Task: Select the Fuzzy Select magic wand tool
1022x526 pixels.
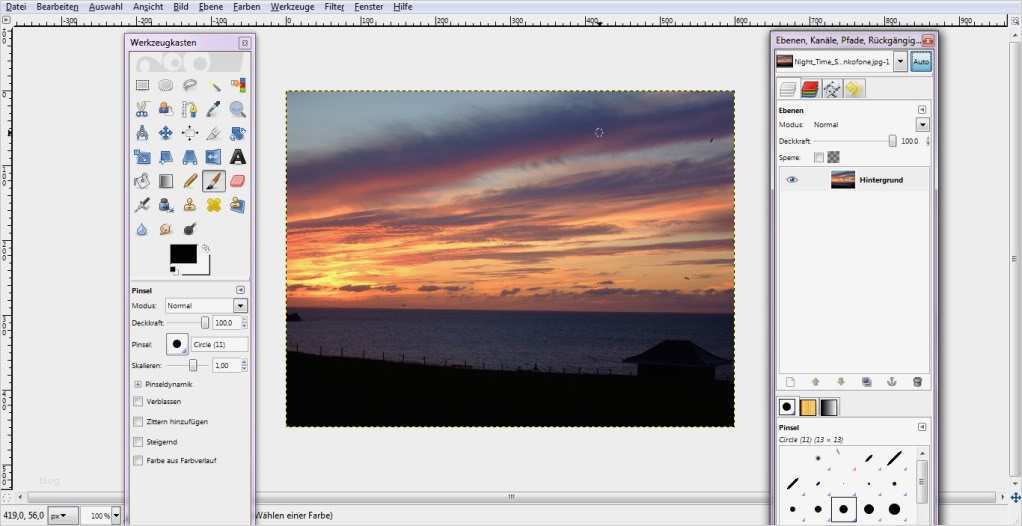Action: click(x=214, y=85)
